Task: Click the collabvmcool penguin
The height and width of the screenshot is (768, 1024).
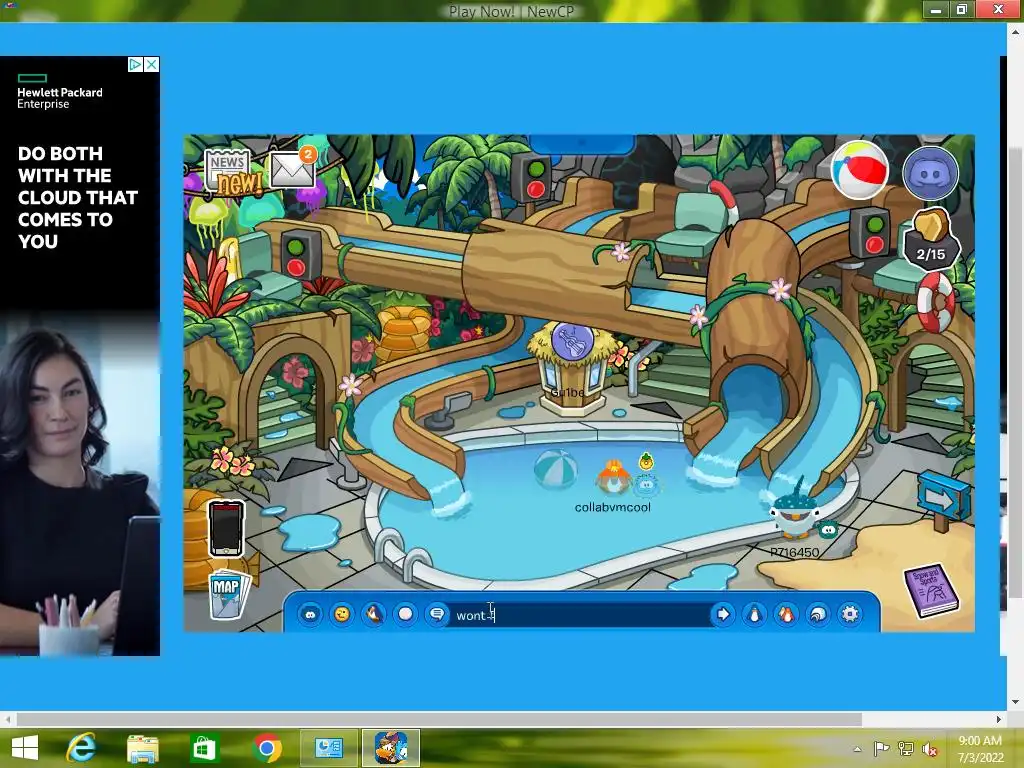Action: pos(613,478)
